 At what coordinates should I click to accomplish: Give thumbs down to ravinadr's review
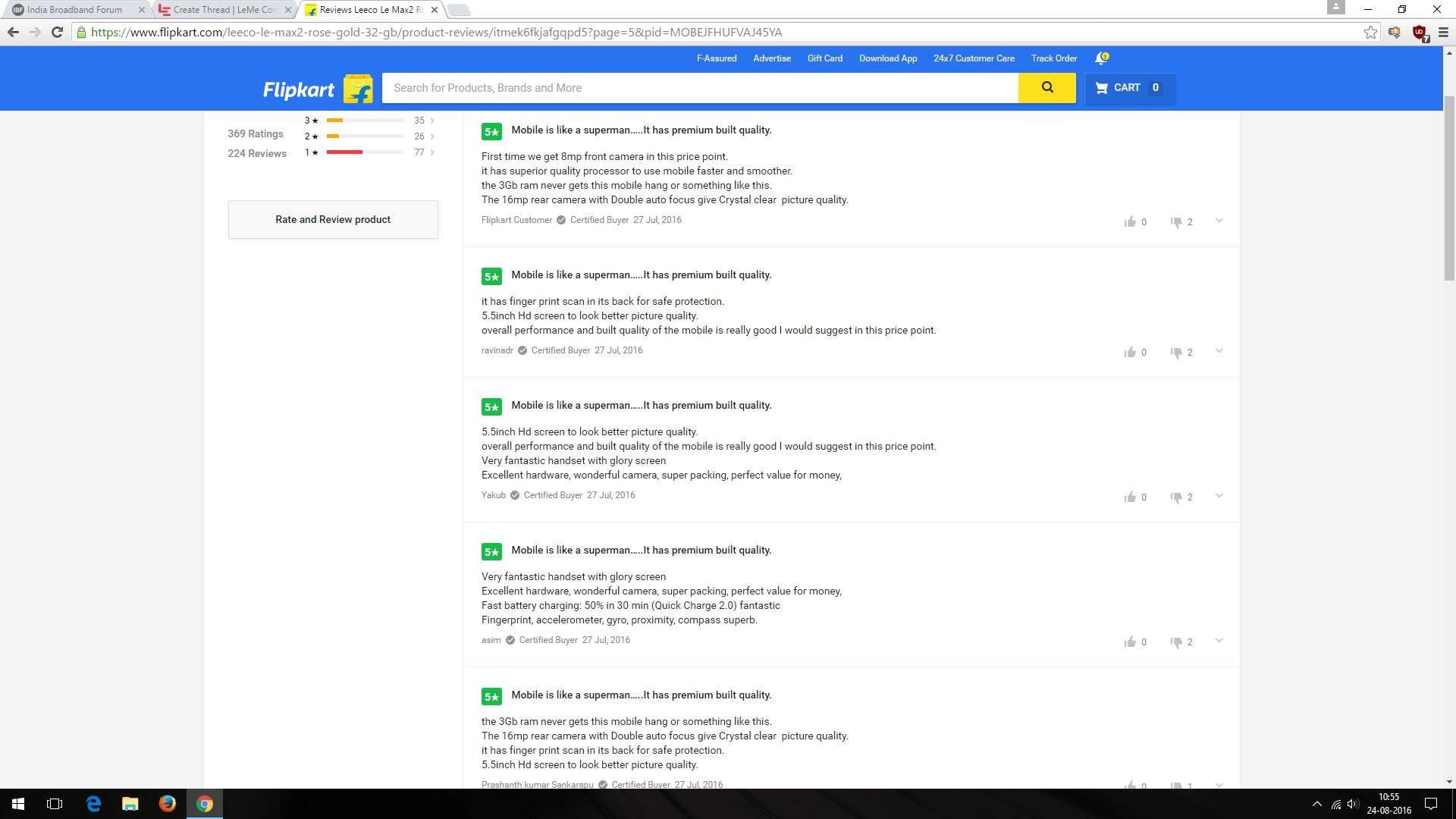tap(1176, 353)
